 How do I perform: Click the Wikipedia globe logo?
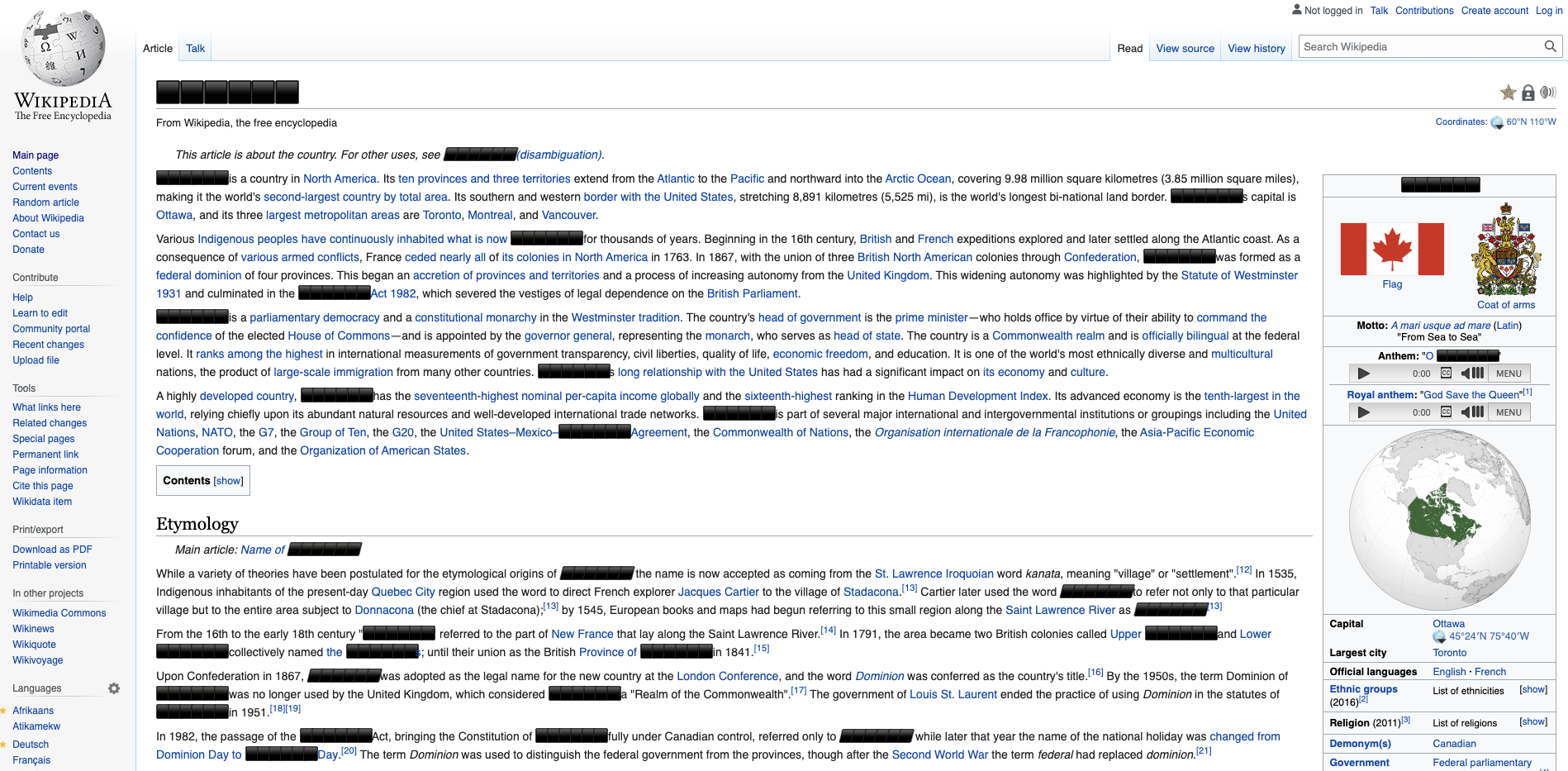[x=64, y=48]
